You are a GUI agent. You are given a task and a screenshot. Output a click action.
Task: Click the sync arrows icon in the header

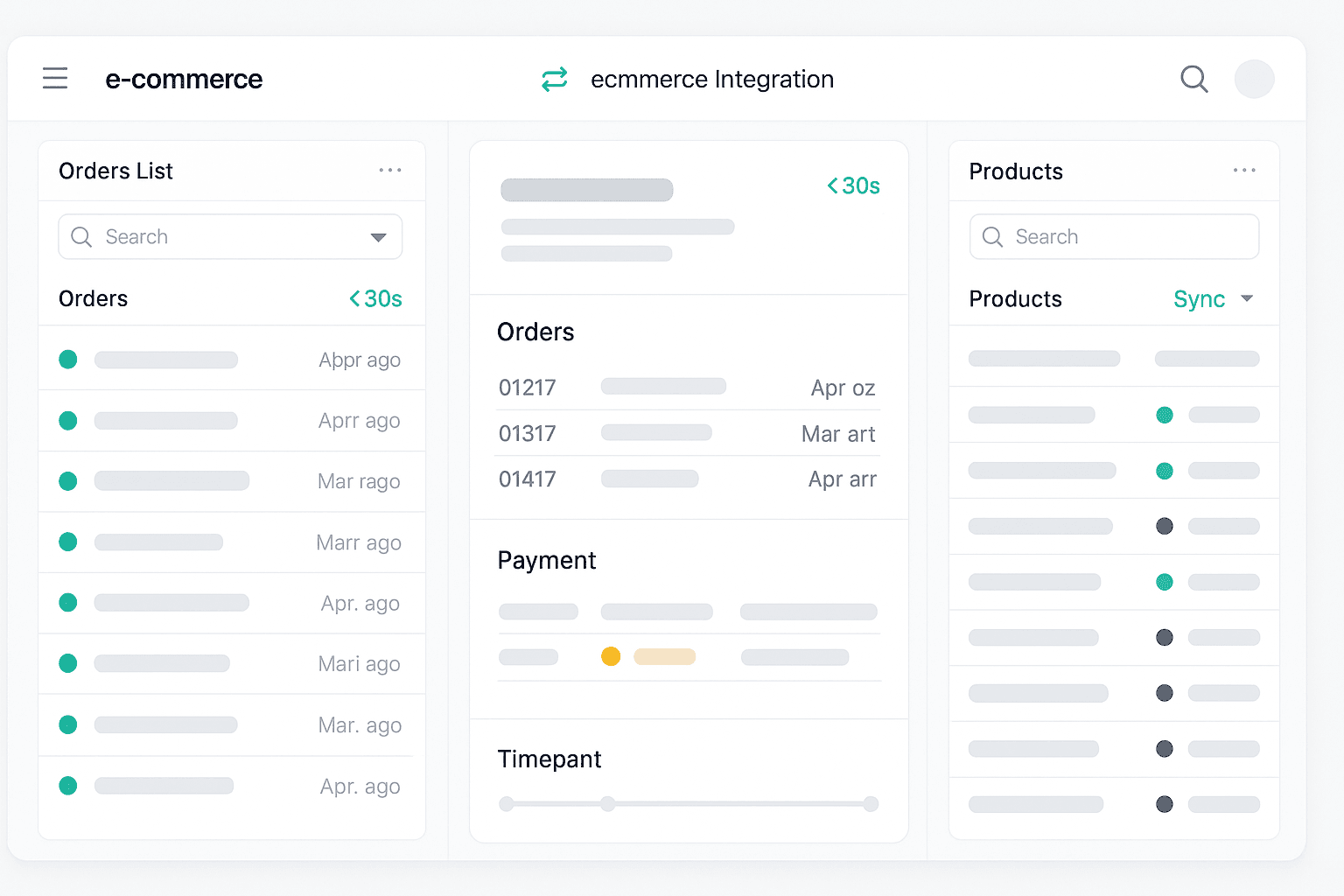click(x=554, y=79)
